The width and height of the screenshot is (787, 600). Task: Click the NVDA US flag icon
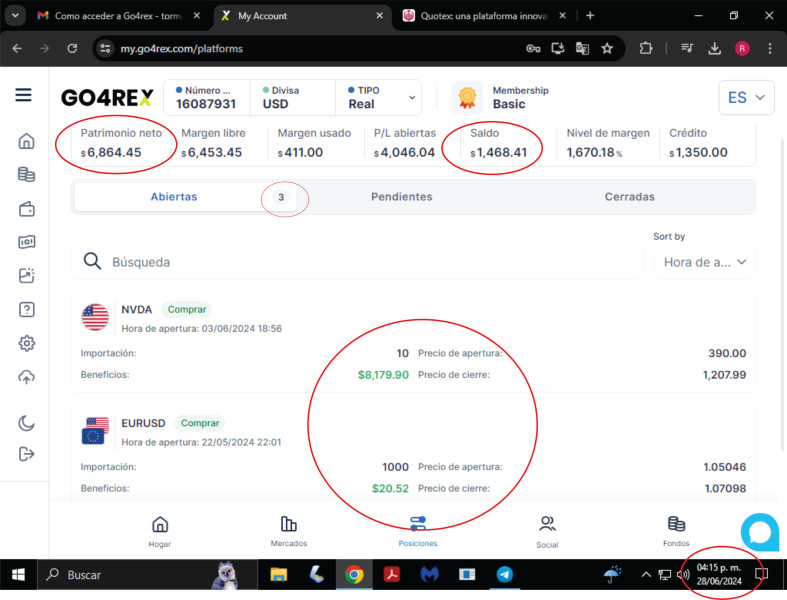pyautogui.click(x=95, y=317)
